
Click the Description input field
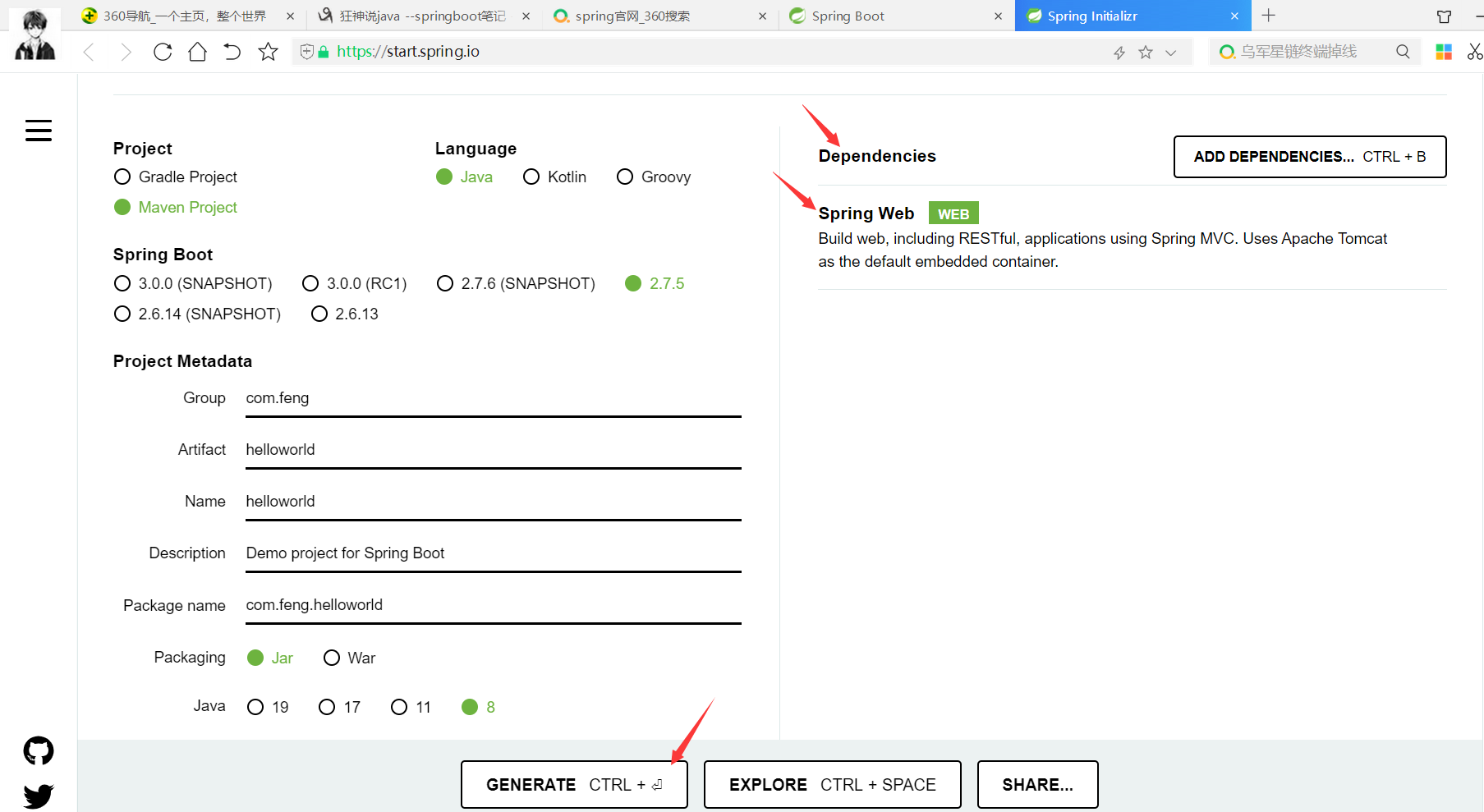[493, 553]
